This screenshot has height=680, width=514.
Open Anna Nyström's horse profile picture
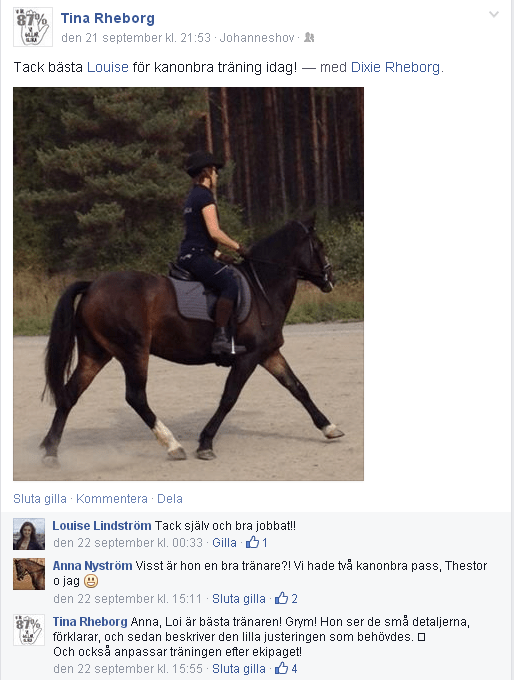click(29, 574)
